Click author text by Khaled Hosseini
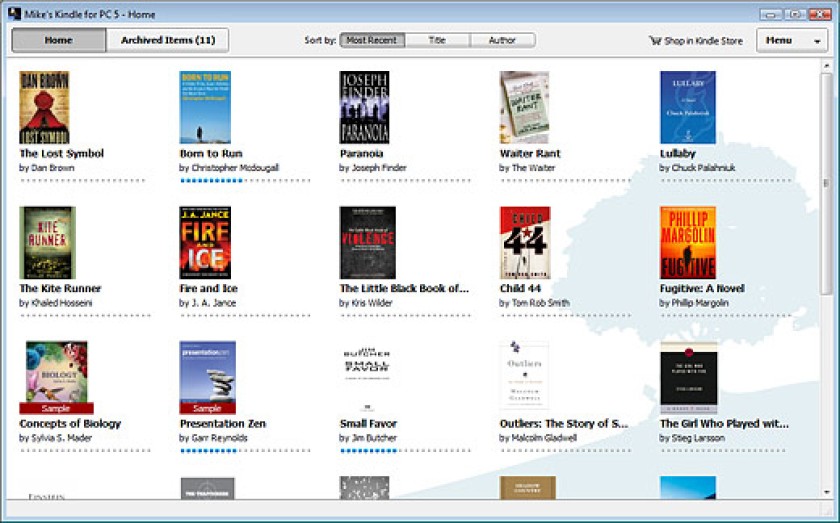840x523 pixels. (56, 303)
